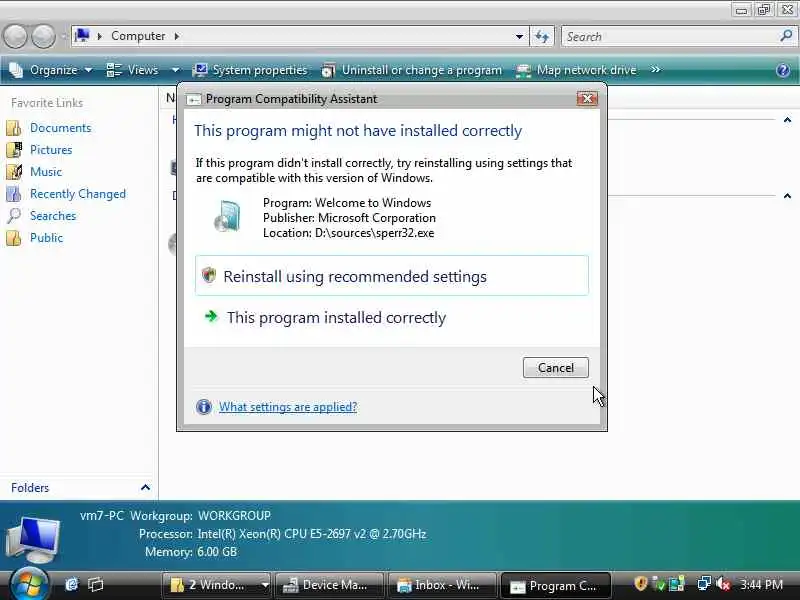Click the network tray icon
Viewport: 800px width, 600px height.
coord(704,584)
